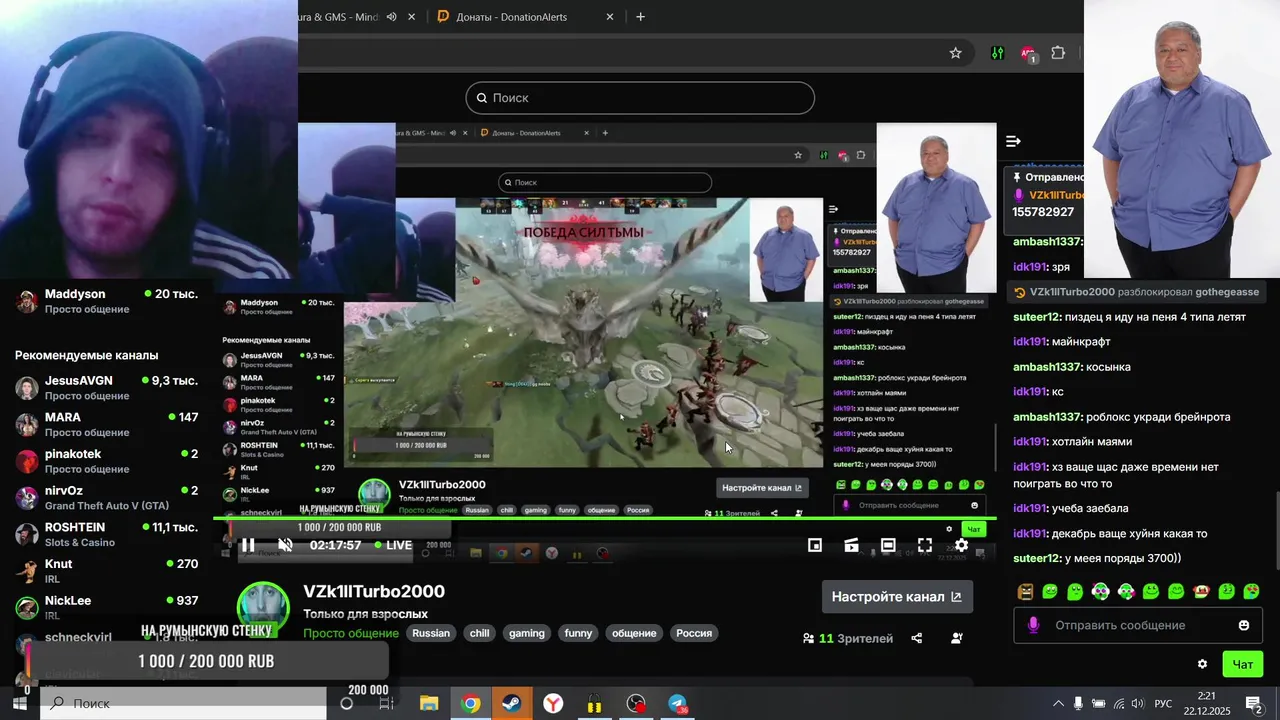Close the DonationAlerts browser tab

(610, 16)
